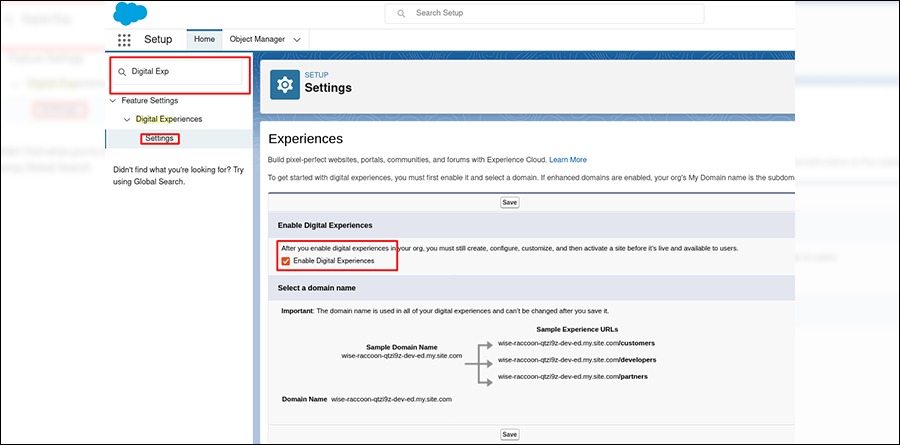Open the Learn More link
This screenshot has width=900, height=445.
[x=568, y=160]
